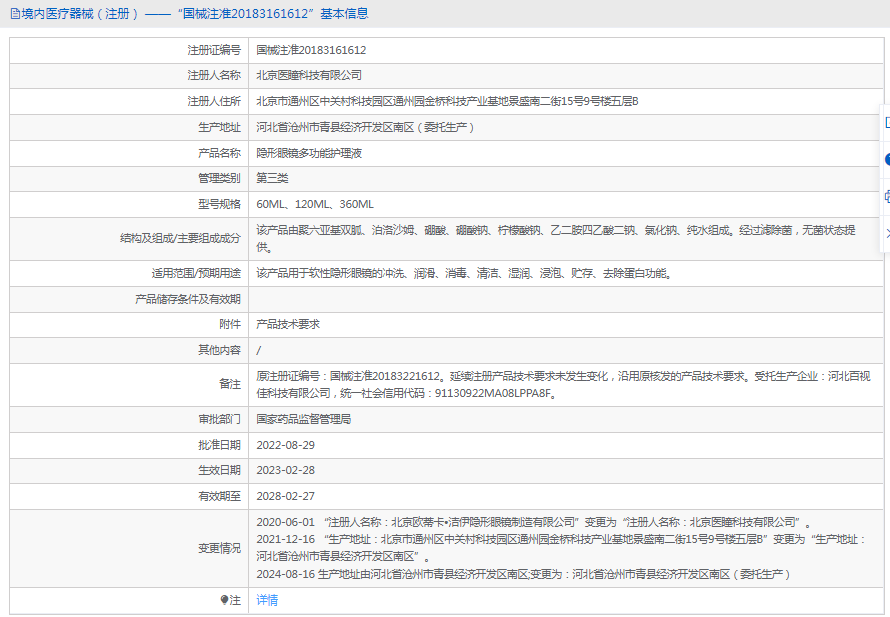Click the expiry date 2028-02-27
This screenshot has width=890, height=617.
[x=285, y=496]
